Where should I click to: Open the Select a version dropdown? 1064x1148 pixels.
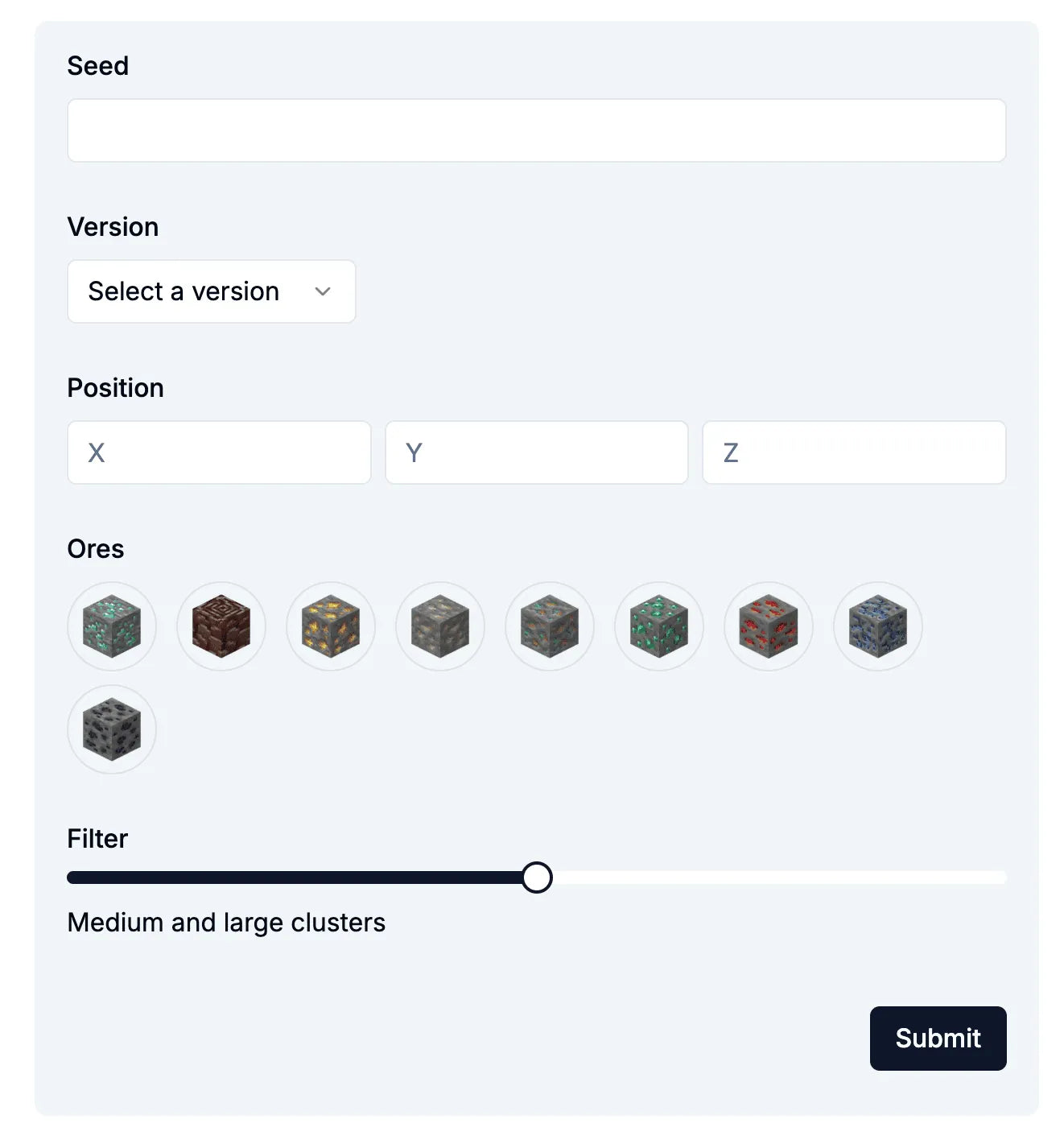(x=211, y=291)
